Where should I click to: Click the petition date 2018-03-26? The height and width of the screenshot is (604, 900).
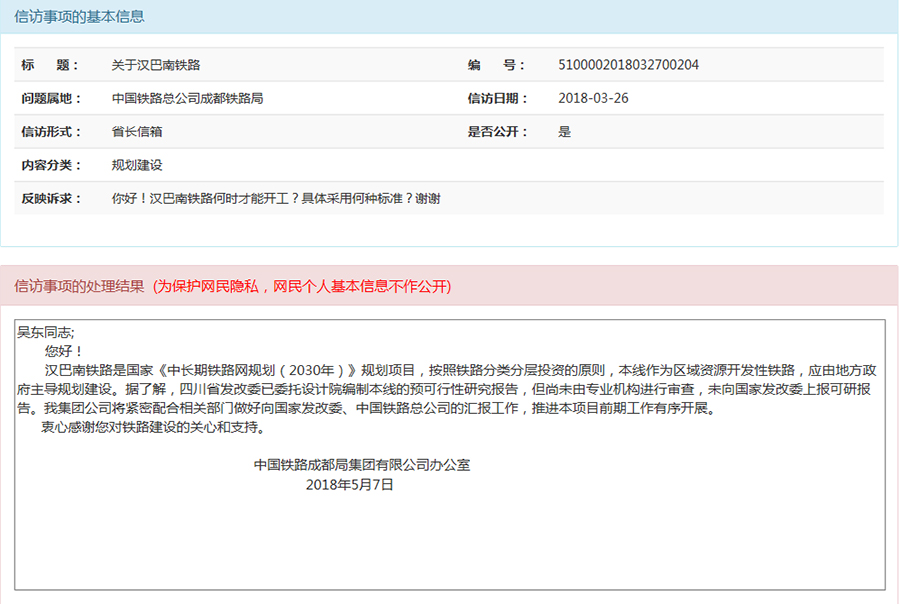pyautogui.click(x=593, y=98)
